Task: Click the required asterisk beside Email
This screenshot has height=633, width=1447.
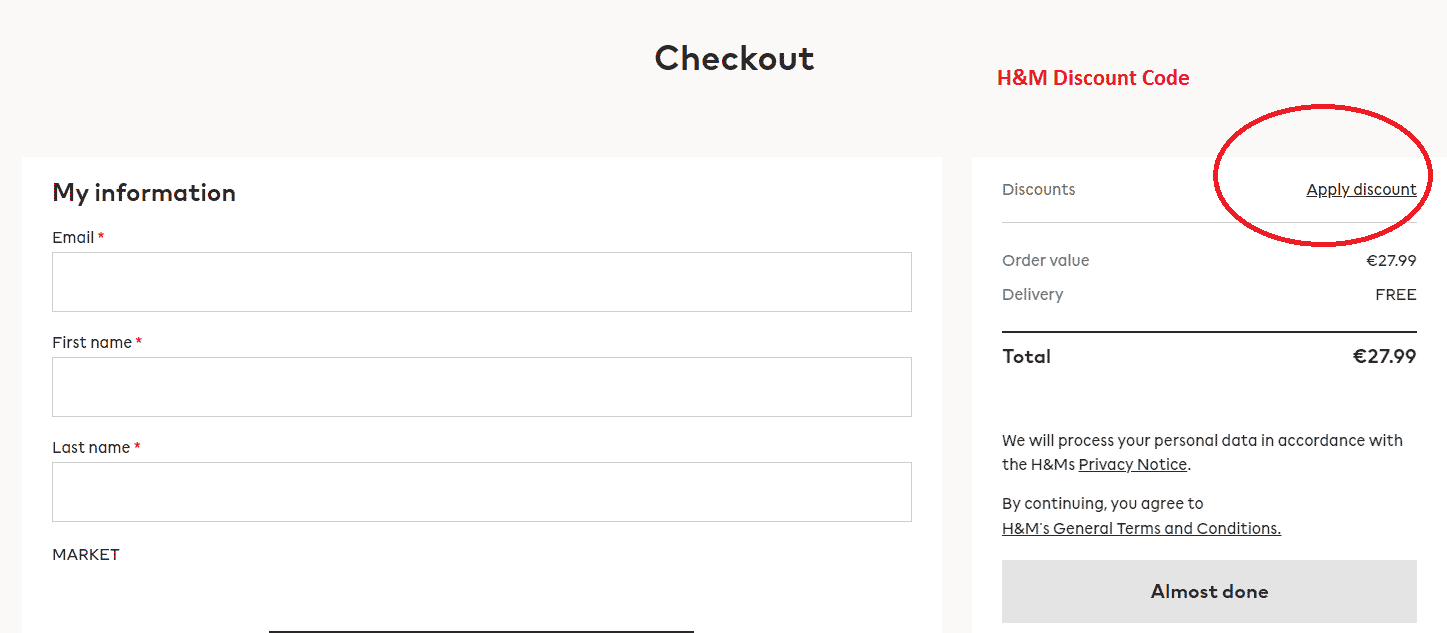Action: coord(103,235)
